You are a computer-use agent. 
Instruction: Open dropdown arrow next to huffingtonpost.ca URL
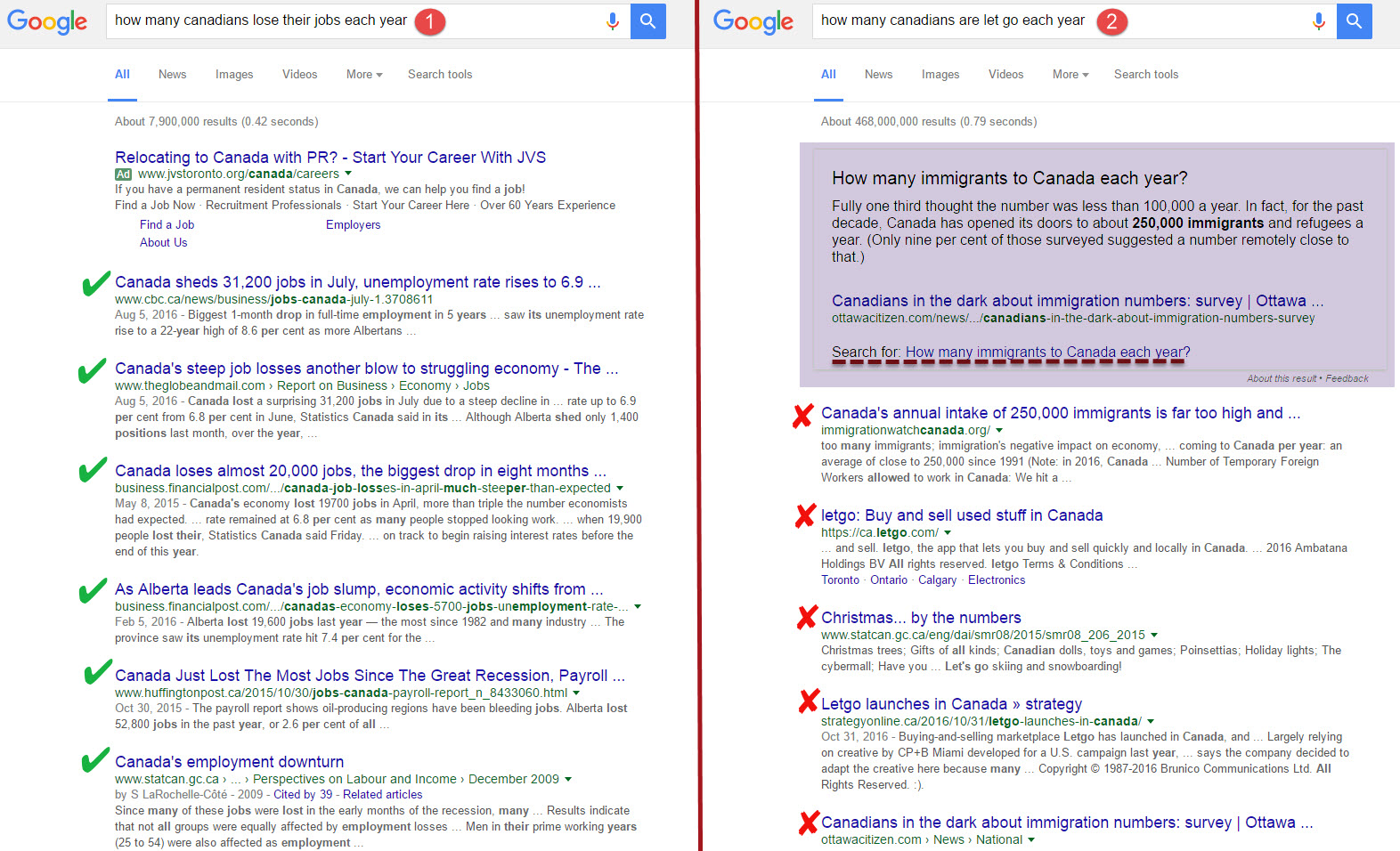click(x=576, y=693)
